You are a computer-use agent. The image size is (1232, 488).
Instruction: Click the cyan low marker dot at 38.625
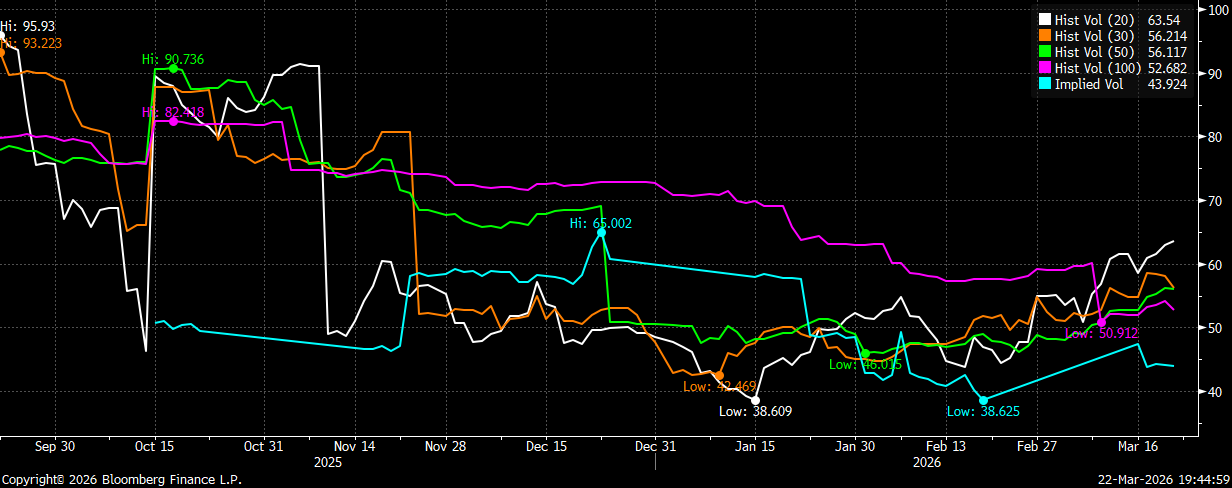[983, 400]
